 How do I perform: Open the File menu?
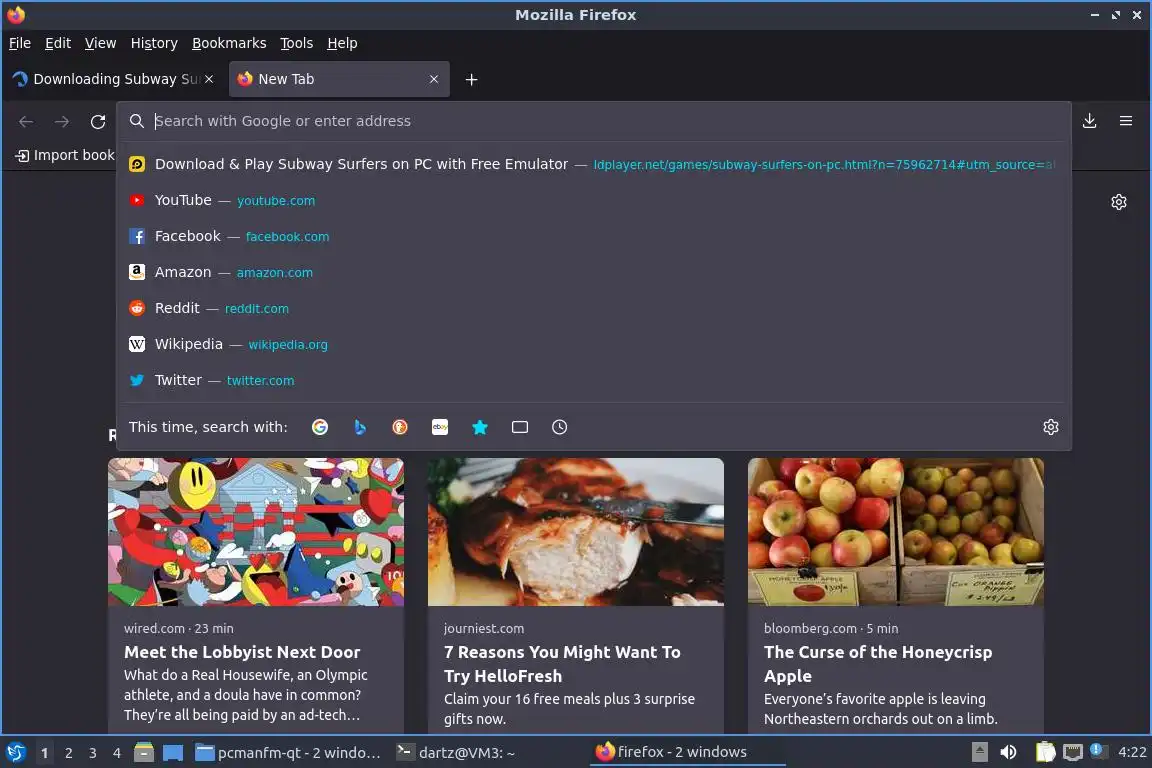point(20,43)
